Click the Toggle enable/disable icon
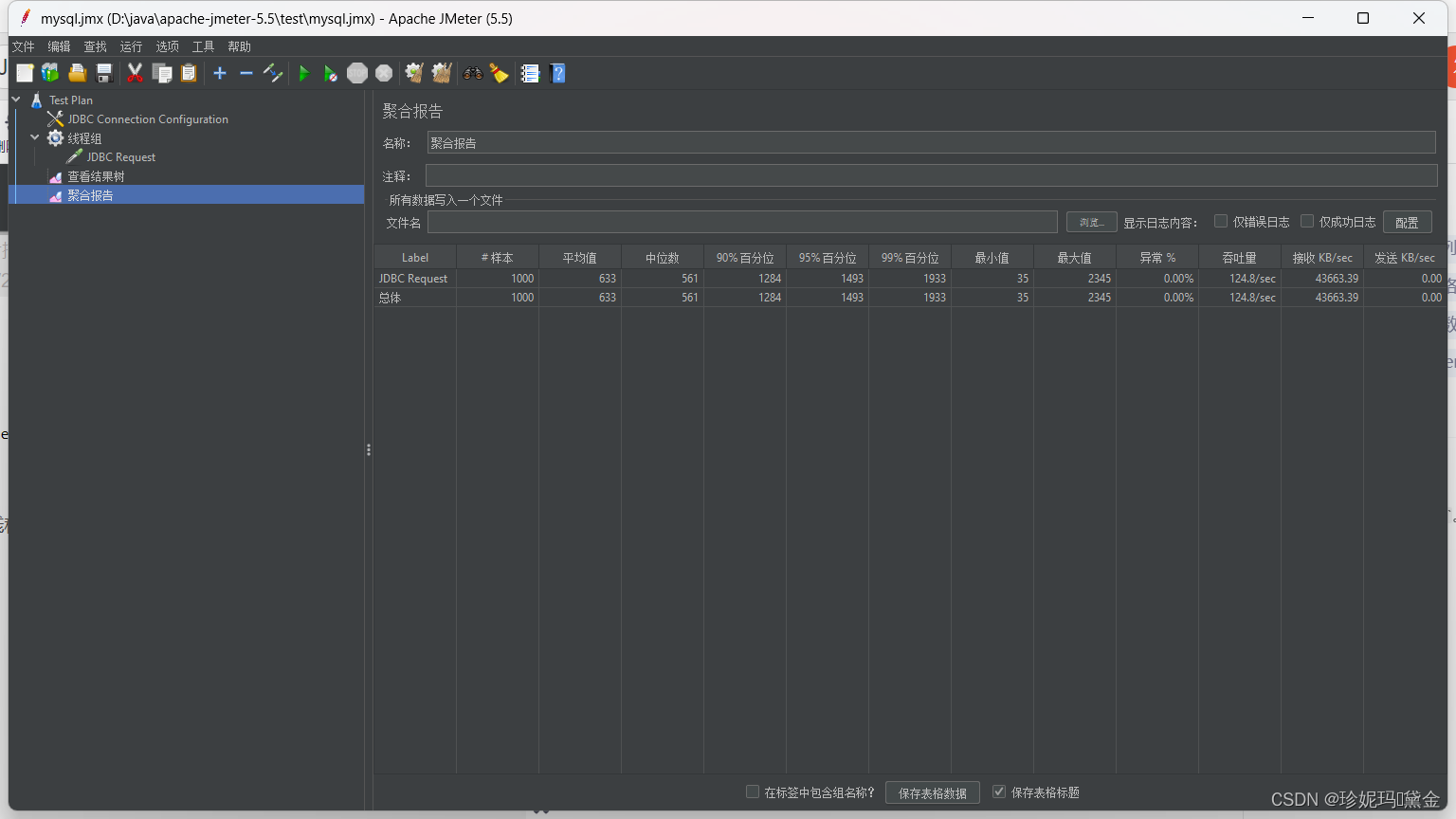Viewport: 1456px width, 819px height. (x=273, y=73)
